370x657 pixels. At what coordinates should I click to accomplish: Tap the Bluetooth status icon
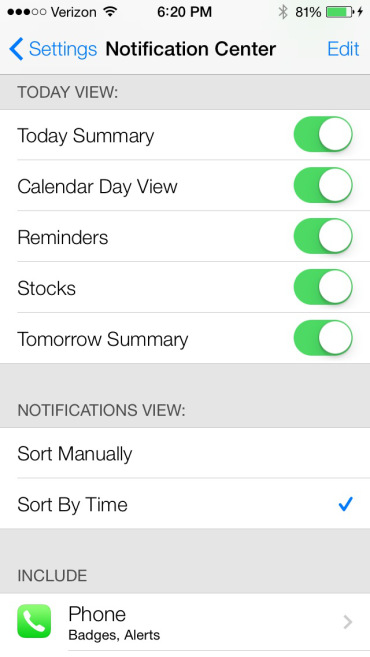click(x=284, y=12)
